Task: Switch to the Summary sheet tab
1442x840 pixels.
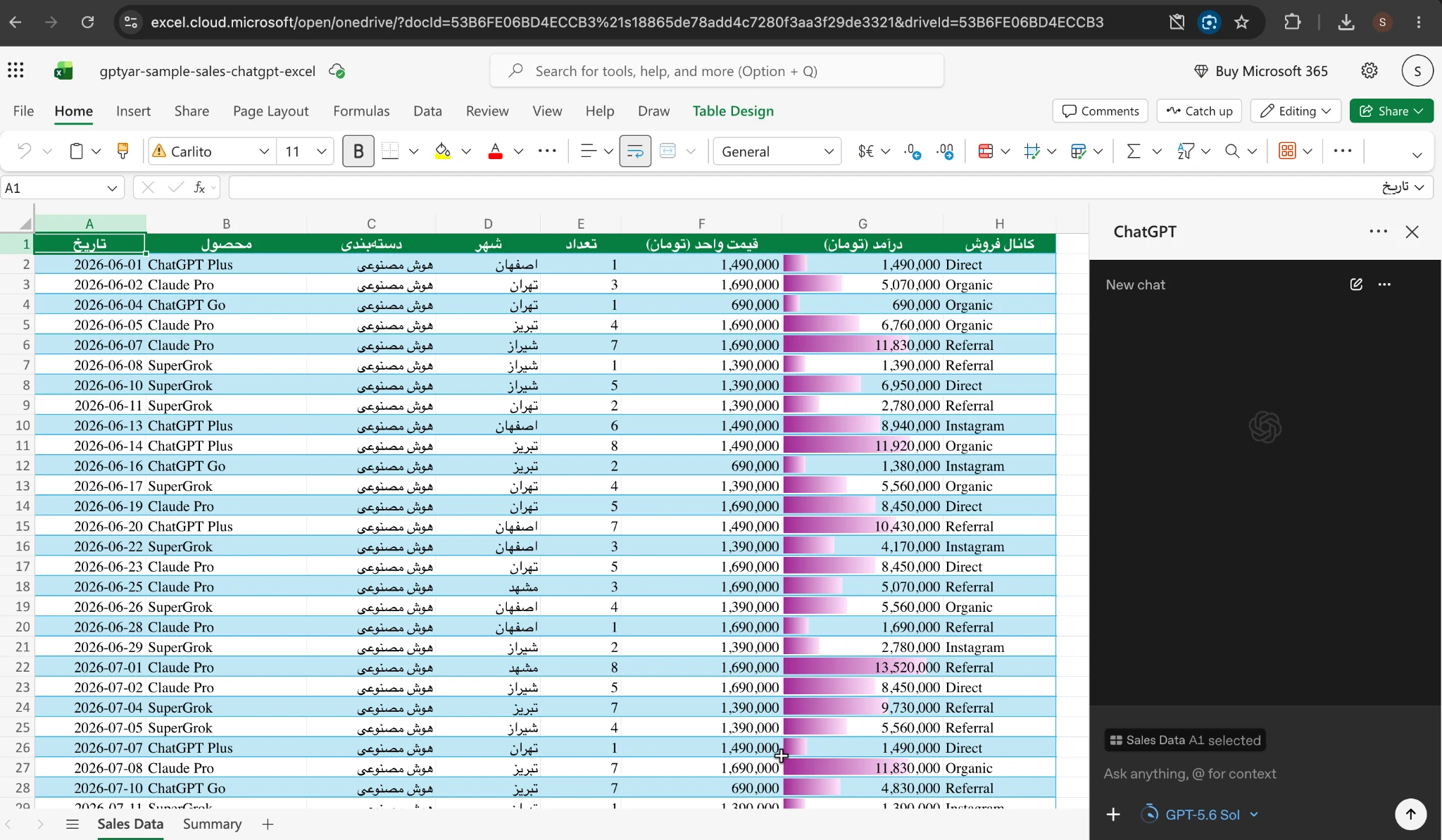Action: pos(212,824)
